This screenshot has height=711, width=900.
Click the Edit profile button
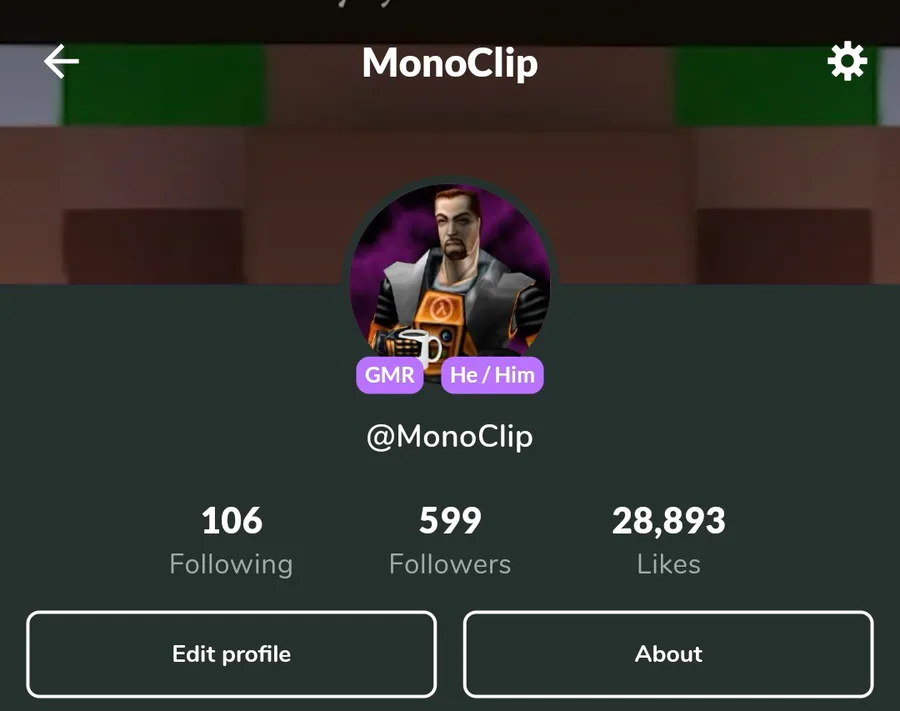click(231, 654)
